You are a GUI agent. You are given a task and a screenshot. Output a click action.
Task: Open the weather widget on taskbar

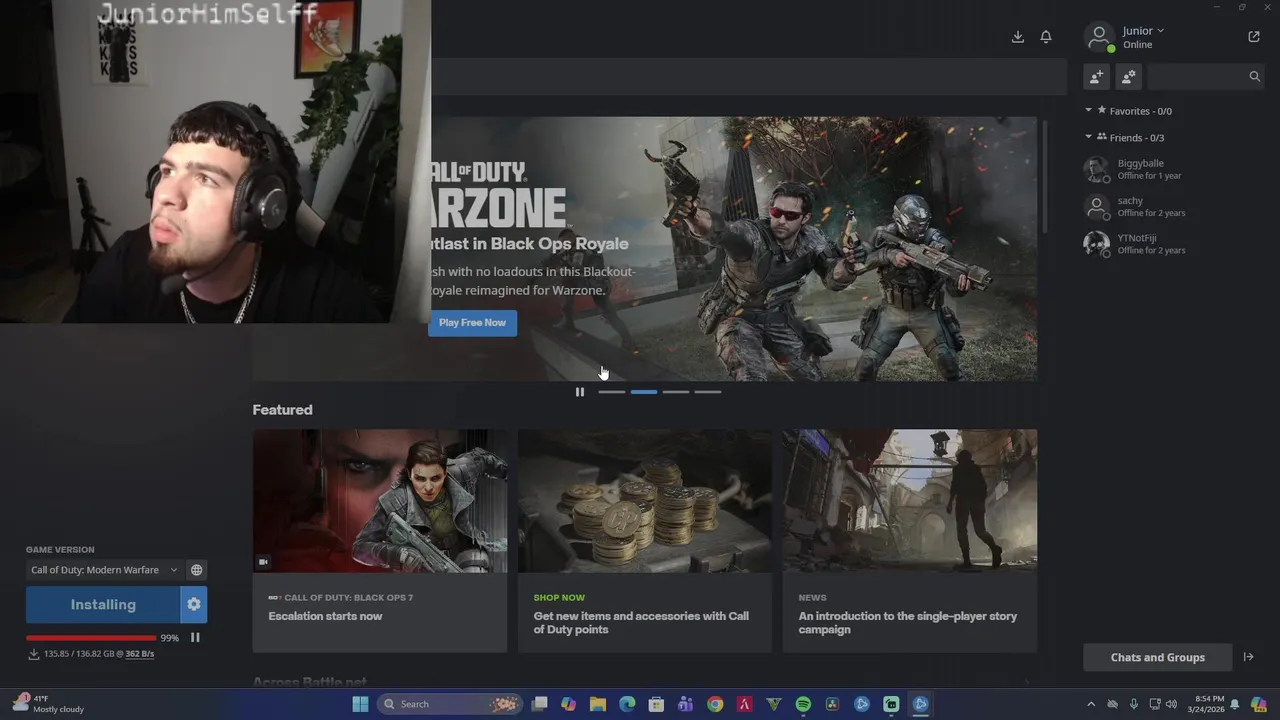pos(48,704)
